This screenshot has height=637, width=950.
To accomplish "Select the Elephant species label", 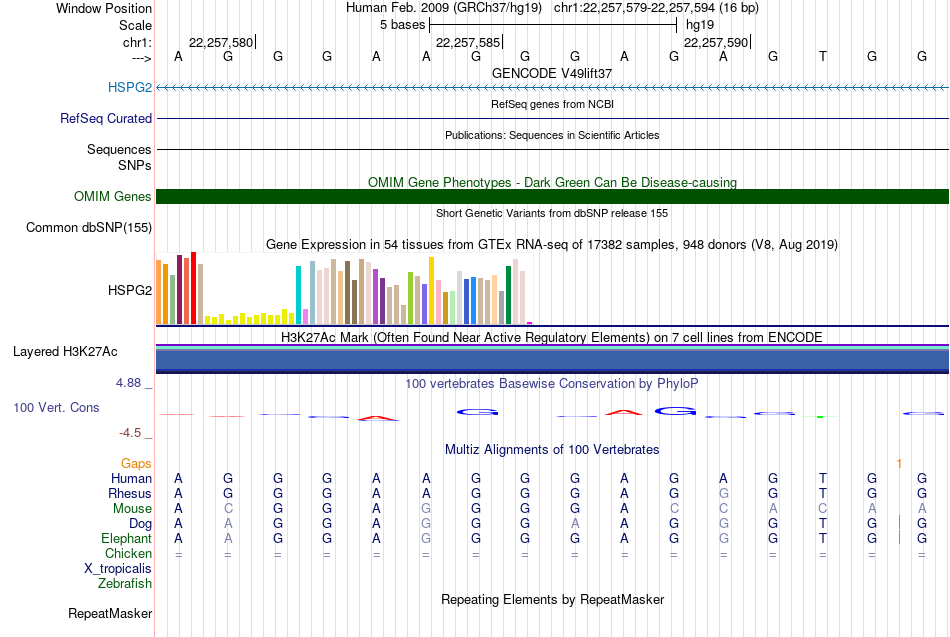I will 126,538.
